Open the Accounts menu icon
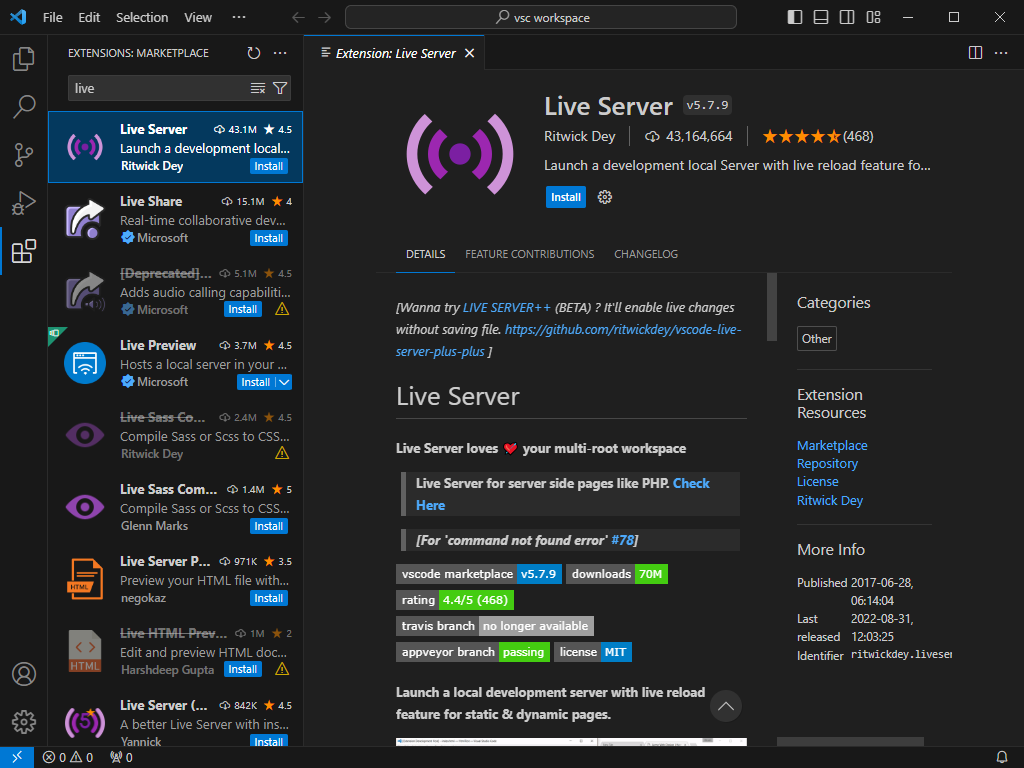This screenshot has height=768, width=1024. click(x=24, y=674)
